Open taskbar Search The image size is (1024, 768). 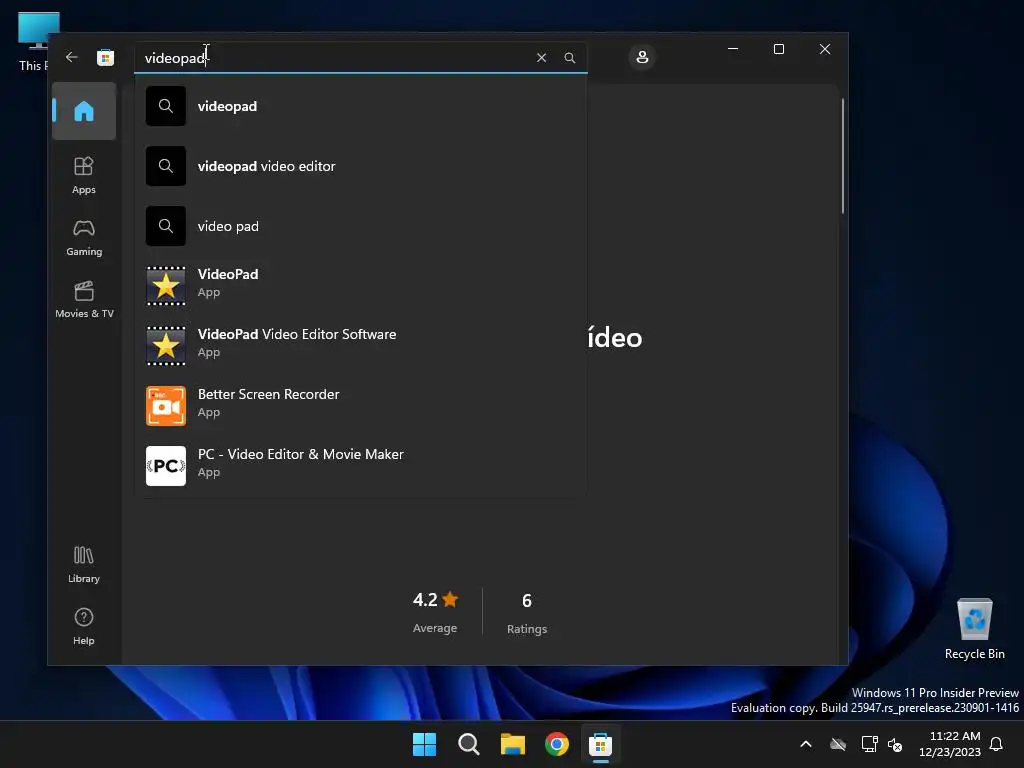(469, 744)
